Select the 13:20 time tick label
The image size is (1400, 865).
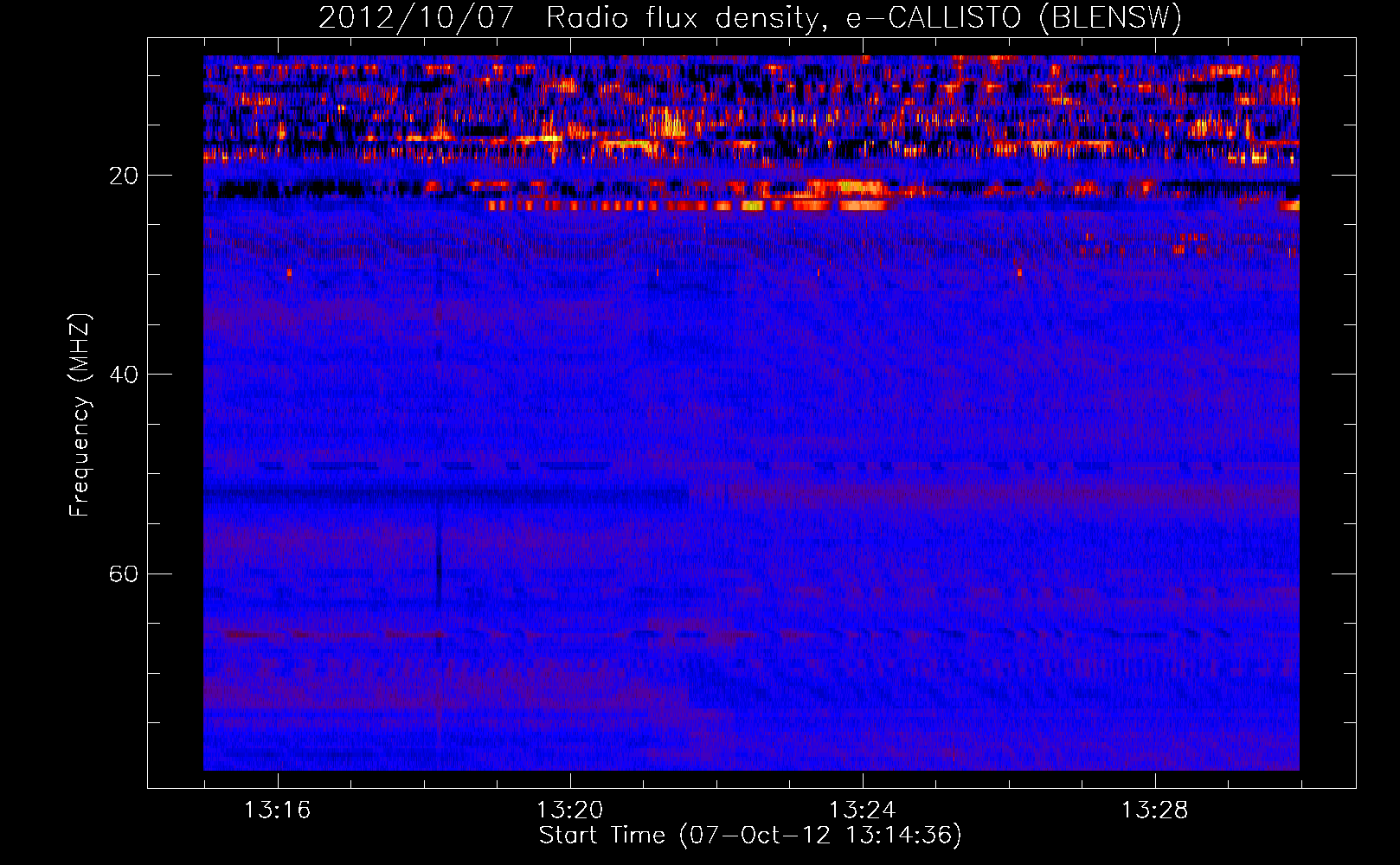pos(569,811)
